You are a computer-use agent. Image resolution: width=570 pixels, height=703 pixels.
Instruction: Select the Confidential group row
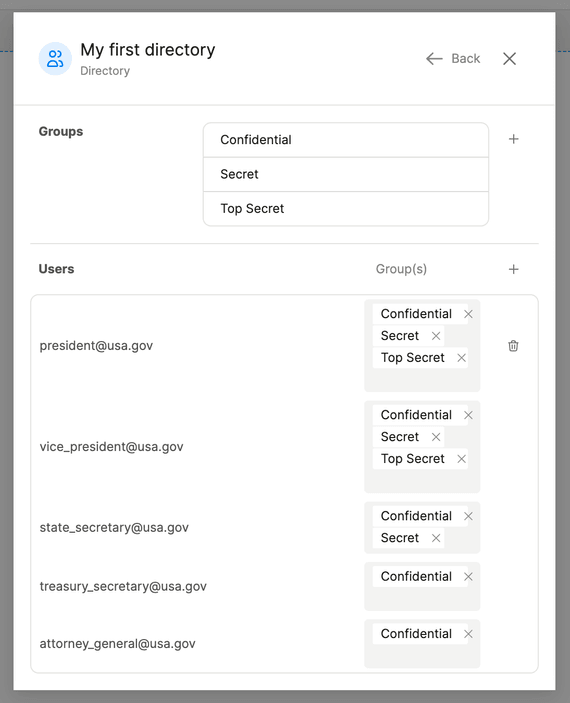(x=346, y=140)
